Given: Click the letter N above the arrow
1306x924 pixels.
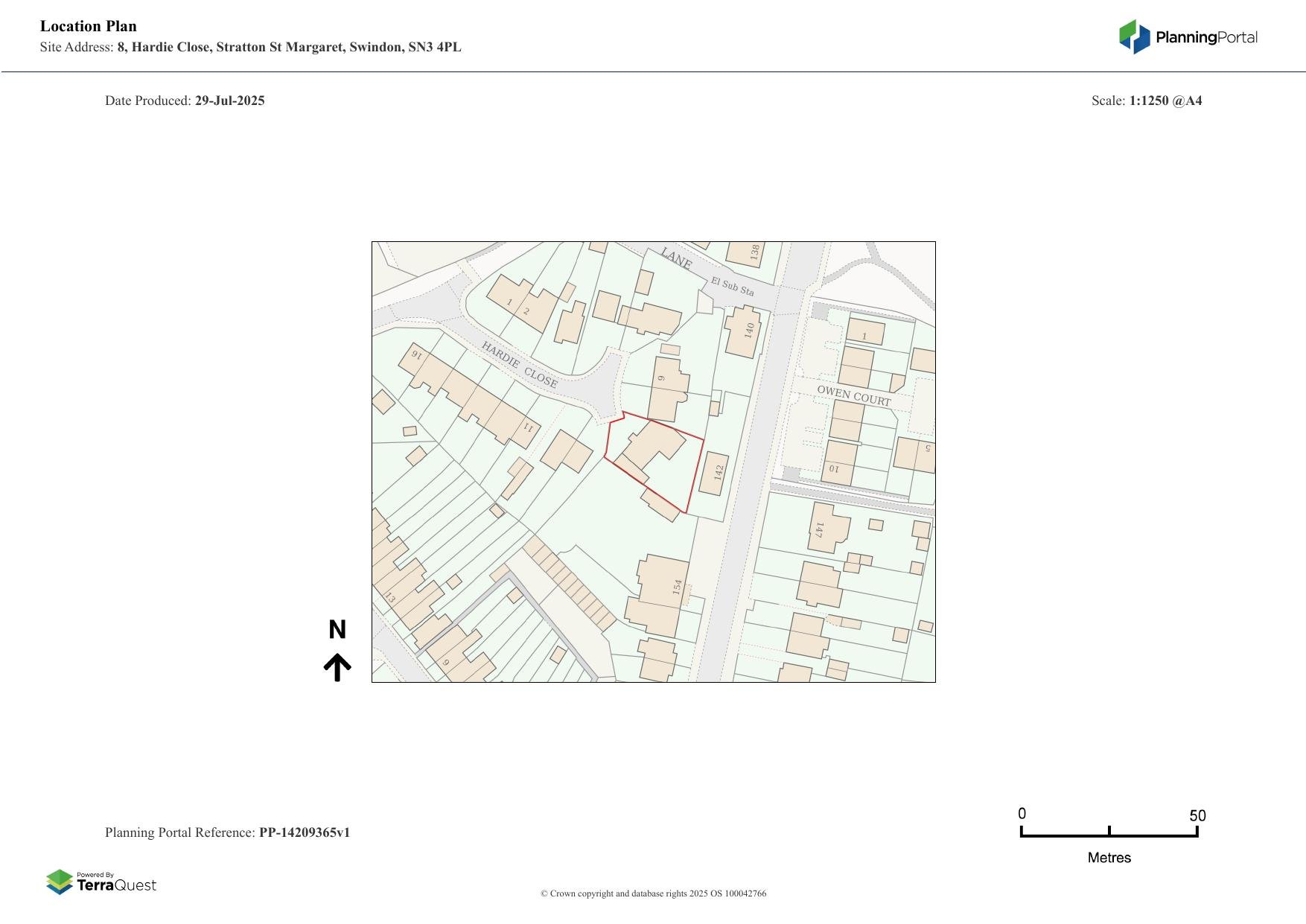Looking at the screenshot, I should pyautogui.click(x=337, y=630).
